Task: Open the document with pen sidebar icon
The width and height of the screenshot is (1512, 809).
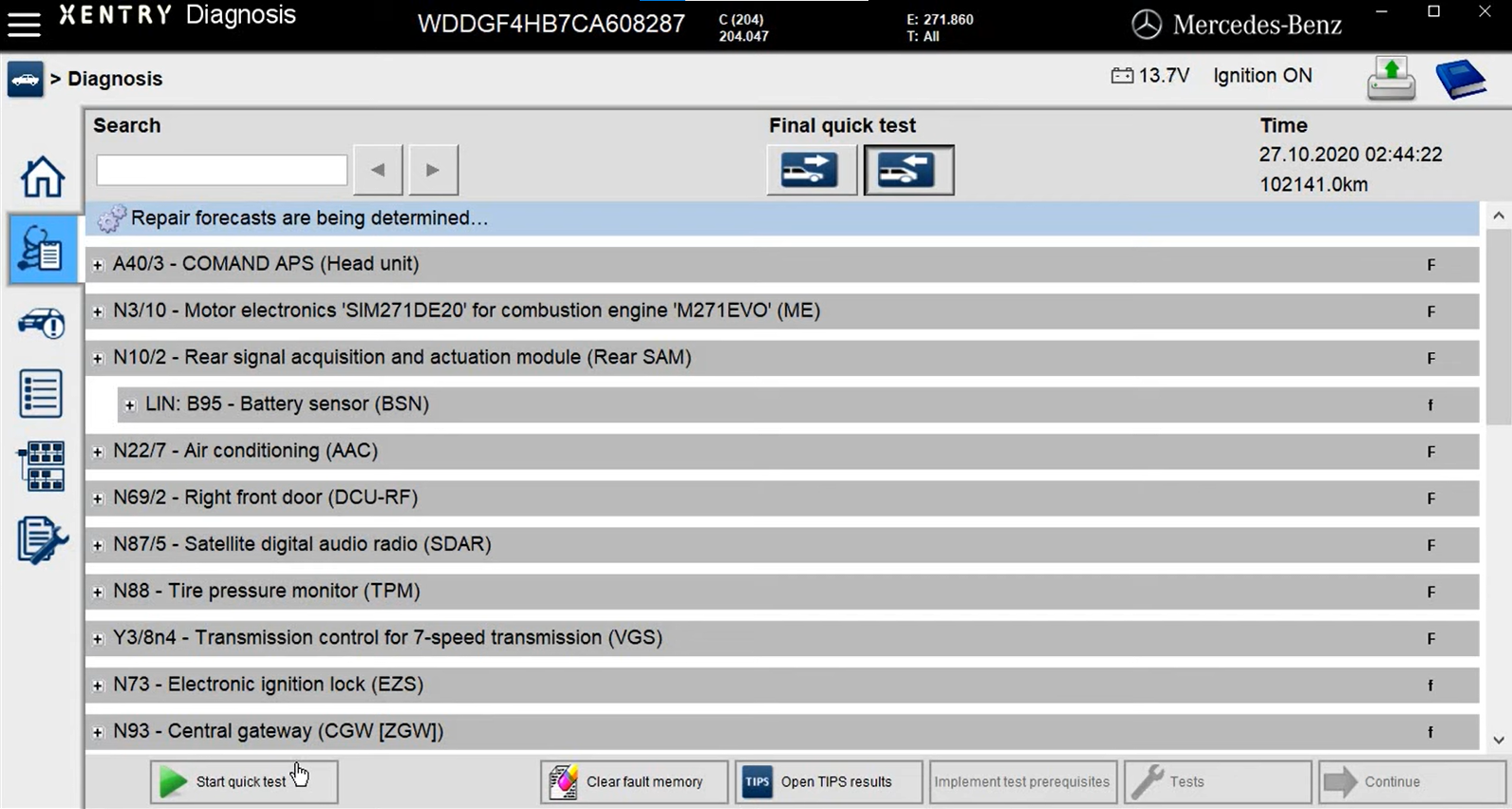Action: click(x=41, y=540)
